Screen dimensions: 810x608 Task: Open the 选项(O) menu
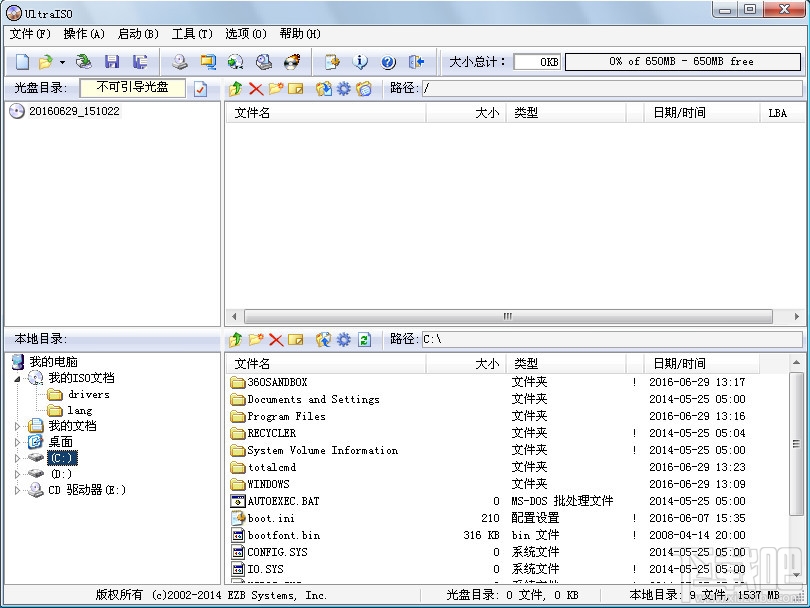click(x=246, y=34)
